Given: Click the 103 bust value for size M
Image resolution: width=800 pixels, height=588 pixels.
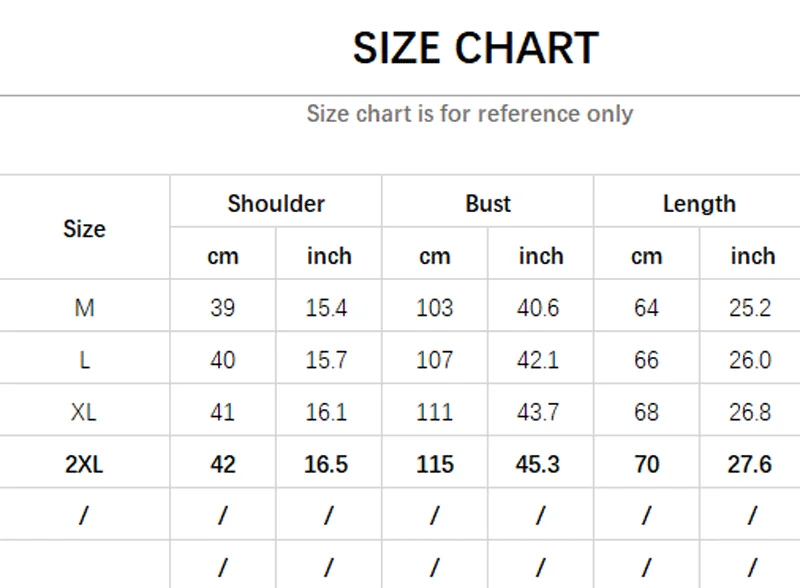Looking at the screenshot, I should click(x=435, y=308).
